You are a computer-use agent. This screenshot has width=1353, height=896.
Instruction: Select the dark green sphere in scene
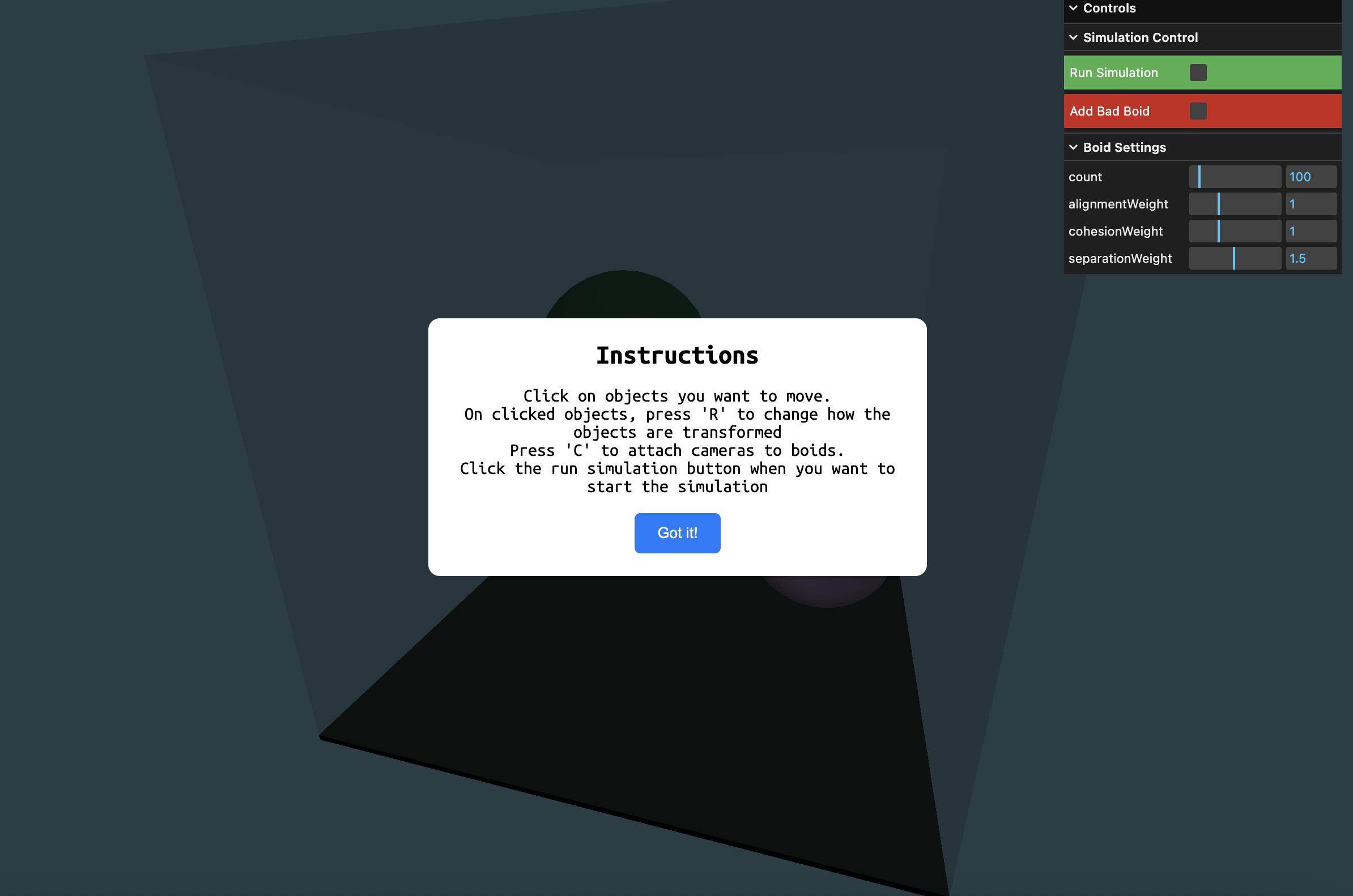pyautogui.click(x=623, y=297)
